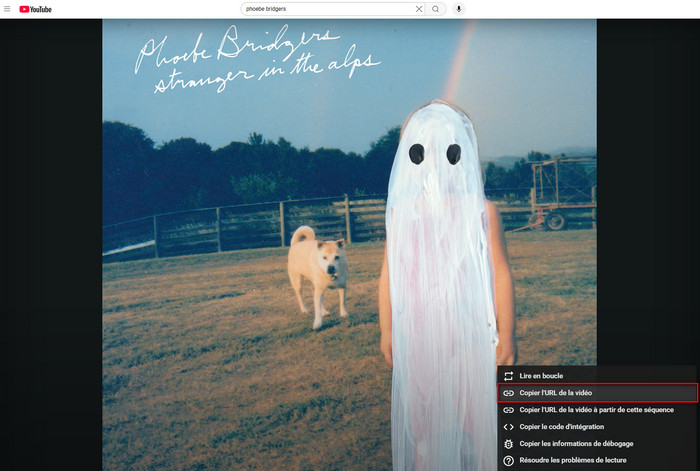Click the debug bug icon
This screenshot has height=471, width=700.
click(508, 444)
